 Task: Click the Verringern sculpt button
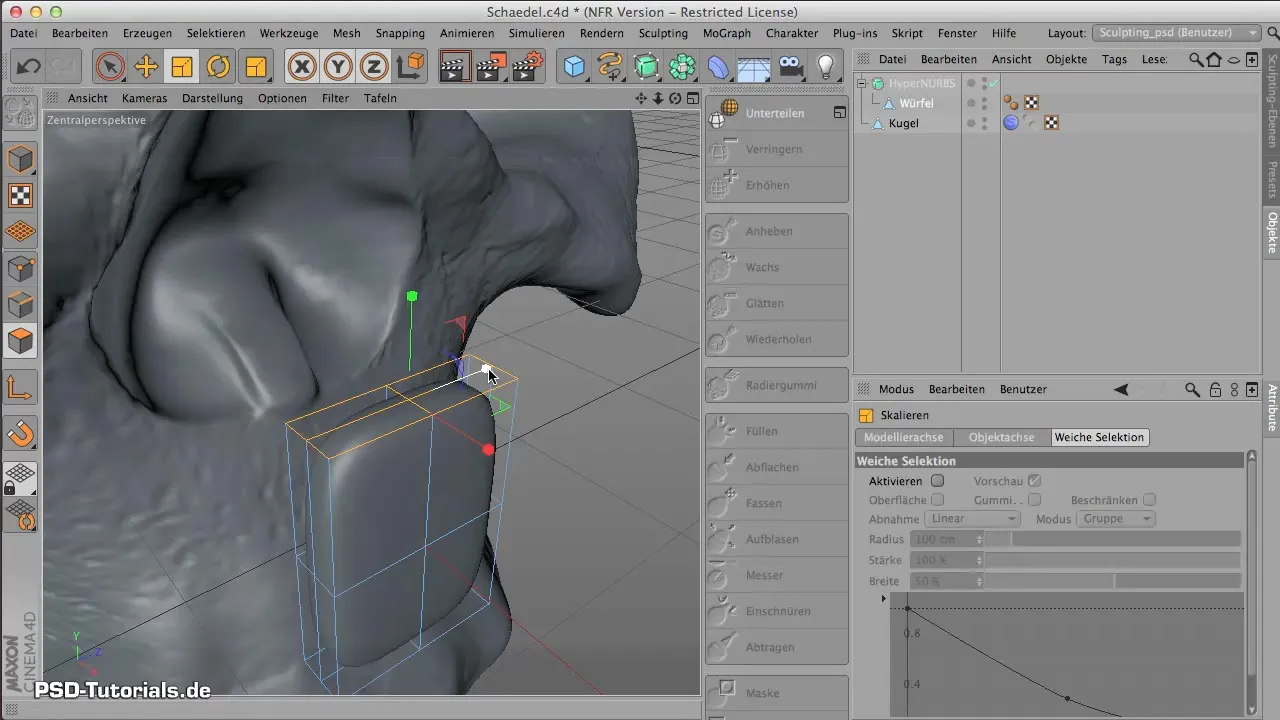point(777,150)
